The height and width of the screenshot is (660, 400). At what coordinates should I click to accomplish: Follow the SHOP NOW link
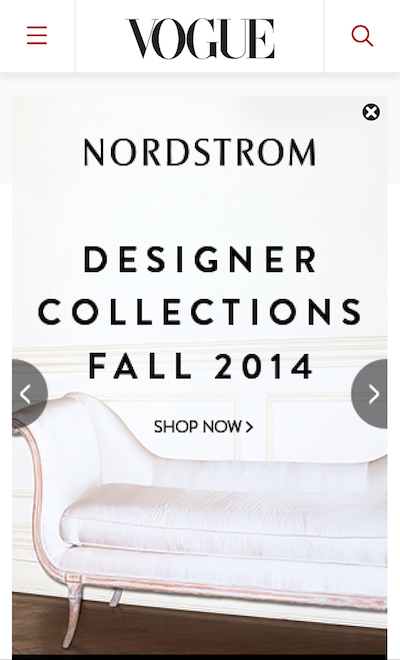click(x=203, y=427)
